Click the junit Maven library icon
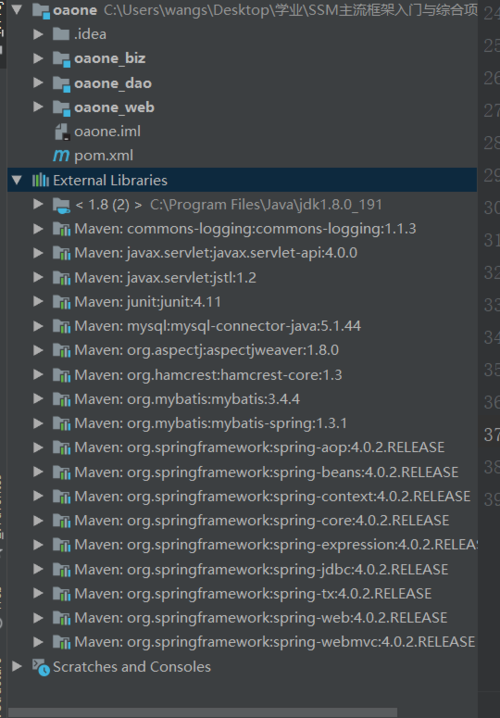This screenshot has height=718, width=500. click(61, 302)
